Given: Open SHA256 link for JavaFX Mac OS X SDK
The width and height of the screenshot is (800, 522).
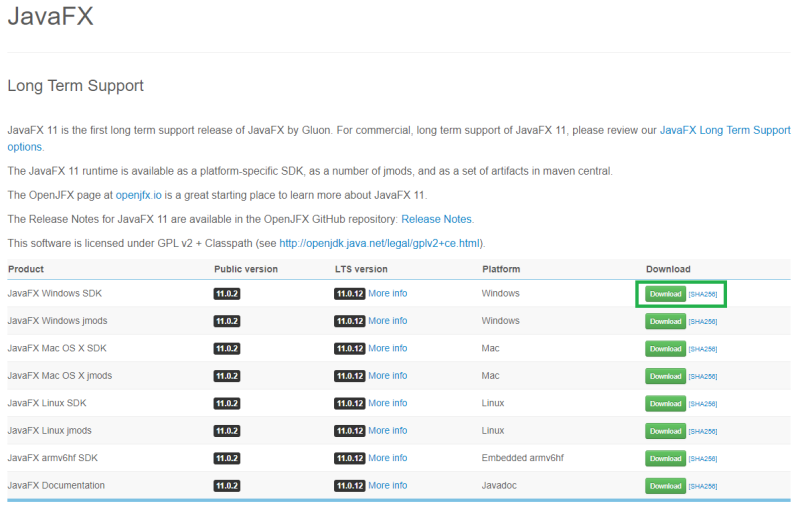Looking at the screenshot, I should [703, 350].
